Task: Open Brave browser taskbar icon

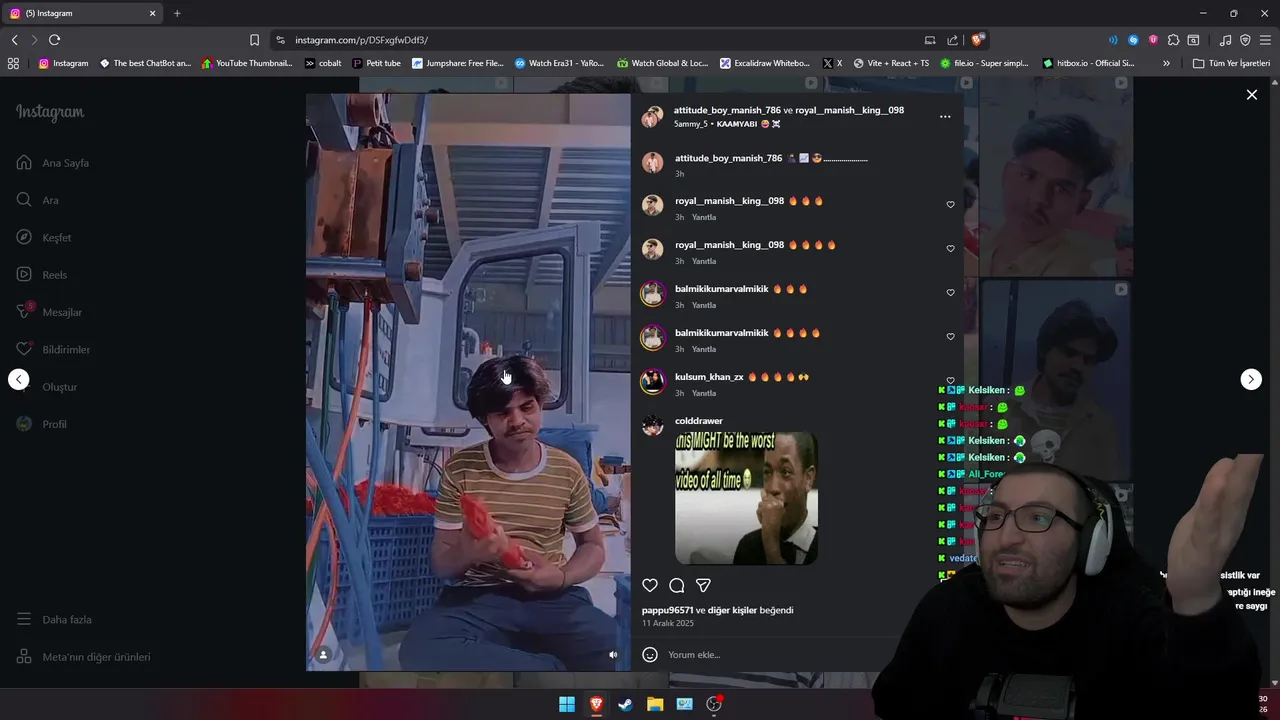Action: 596,704
